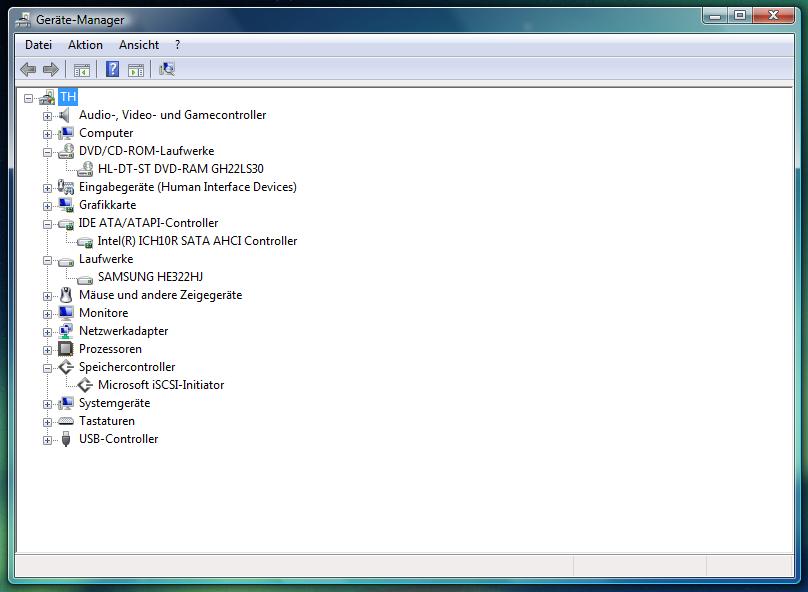Screen dimensions: 808x592
Task: Click the Tastaturen keyboard icon
Action: tap(65, 421)
